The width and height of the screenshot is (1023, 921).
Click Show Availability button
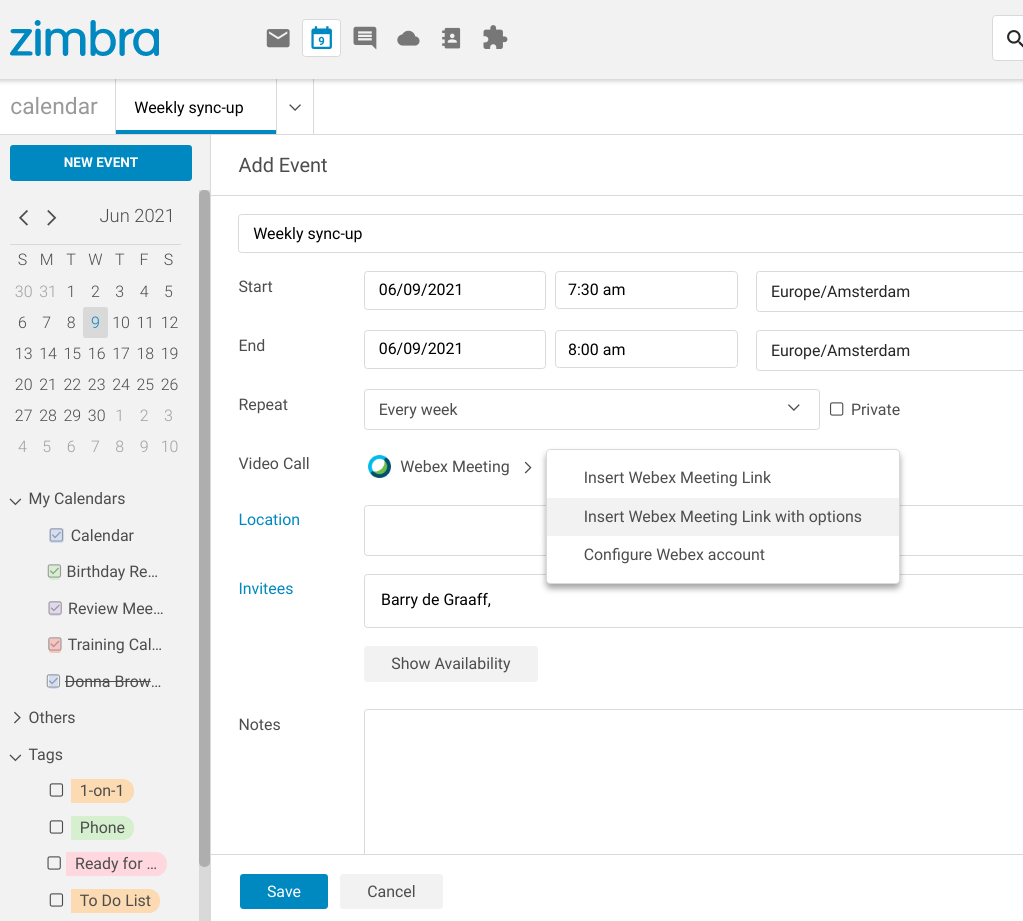[x=451, y=663]
